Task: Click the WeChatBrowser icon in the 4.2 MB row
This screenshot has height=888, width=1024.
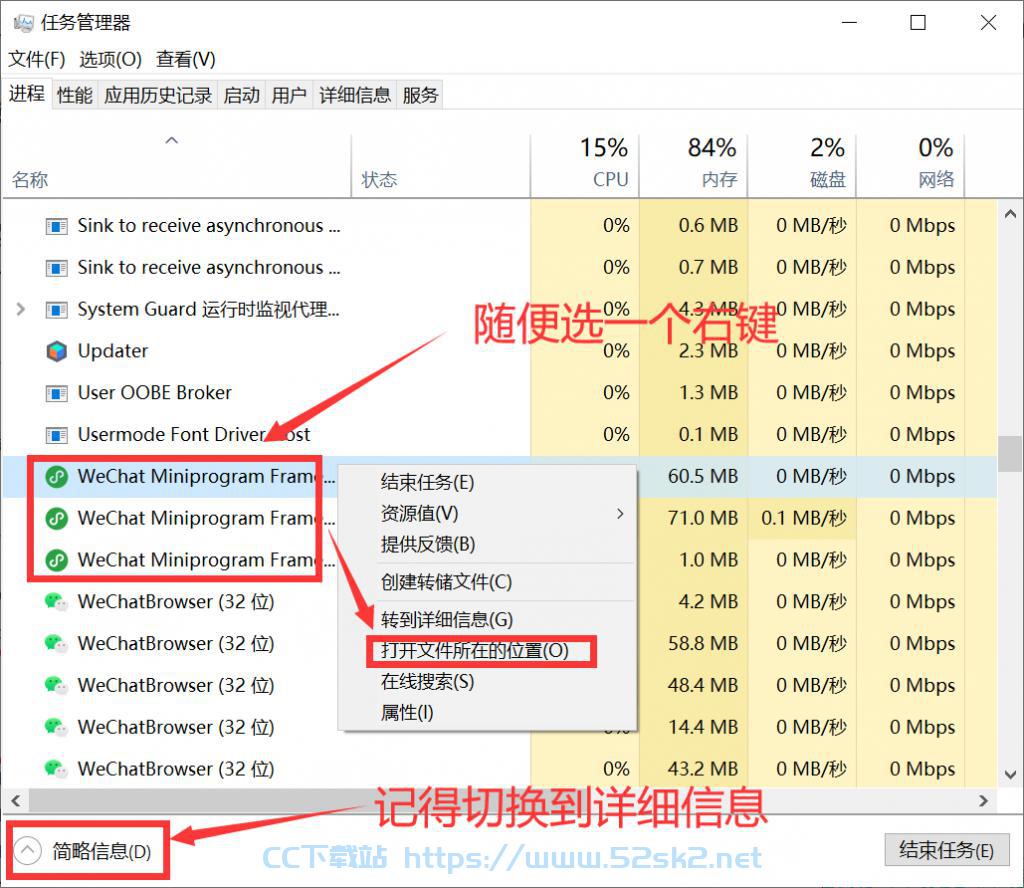Action: (x=56, y=601)
